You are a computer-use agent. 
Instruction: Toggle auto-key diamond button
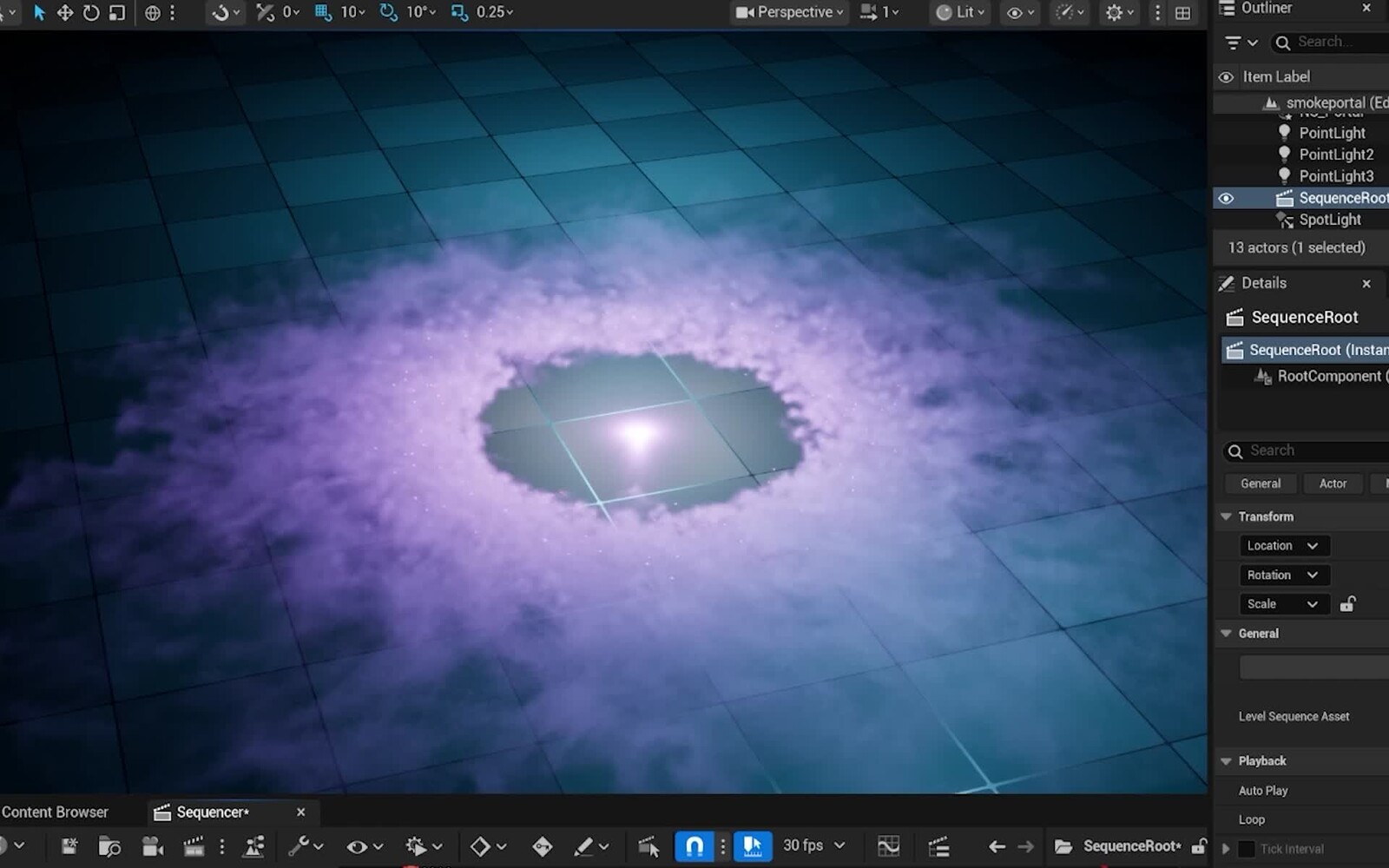click(543, 846)
